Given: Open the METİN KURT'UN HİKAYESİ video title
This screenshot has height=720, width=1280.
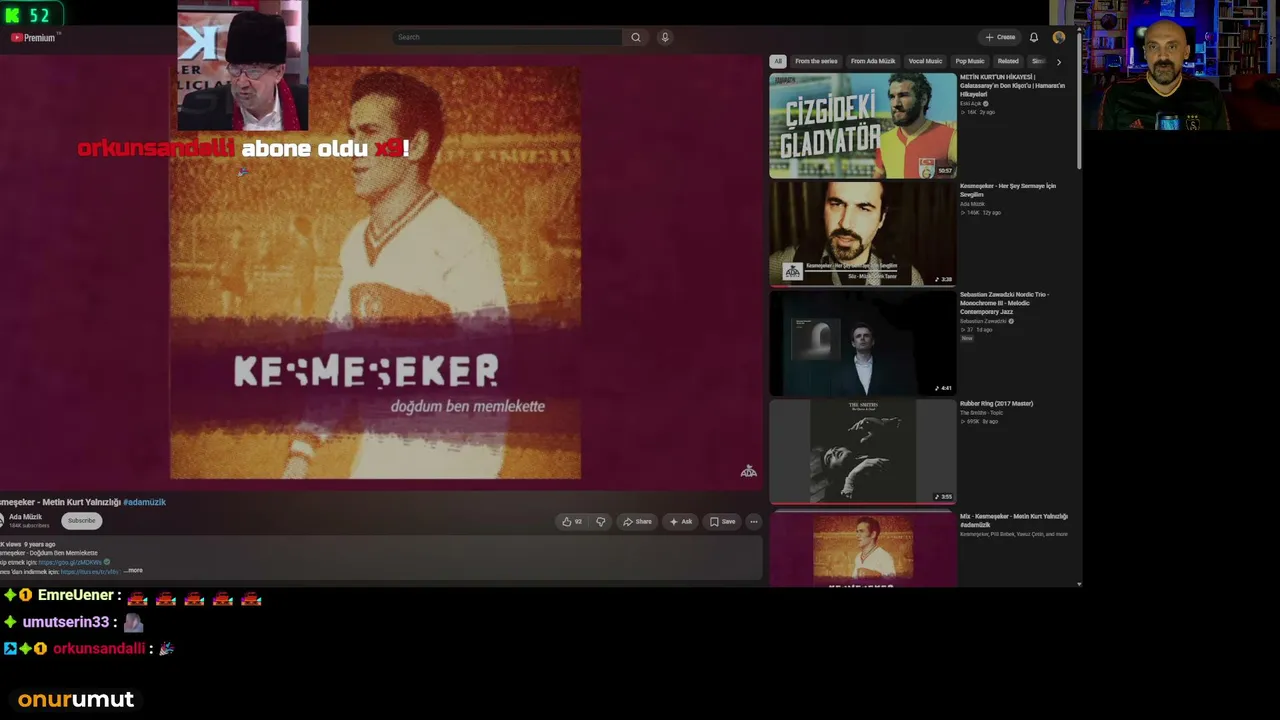Looking at the screenshot, I should point(1012,85).
